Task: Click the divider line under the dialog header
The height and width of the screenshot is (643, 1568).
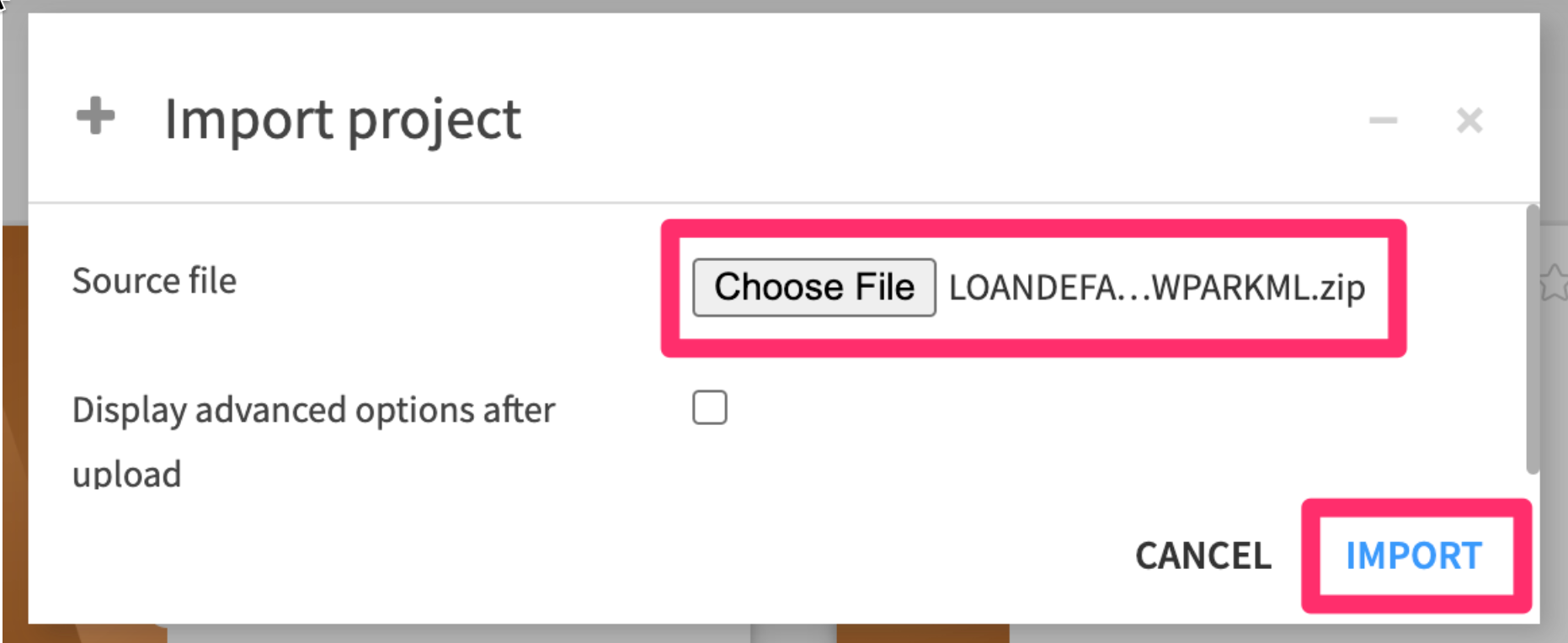Action: coord(758,202)
